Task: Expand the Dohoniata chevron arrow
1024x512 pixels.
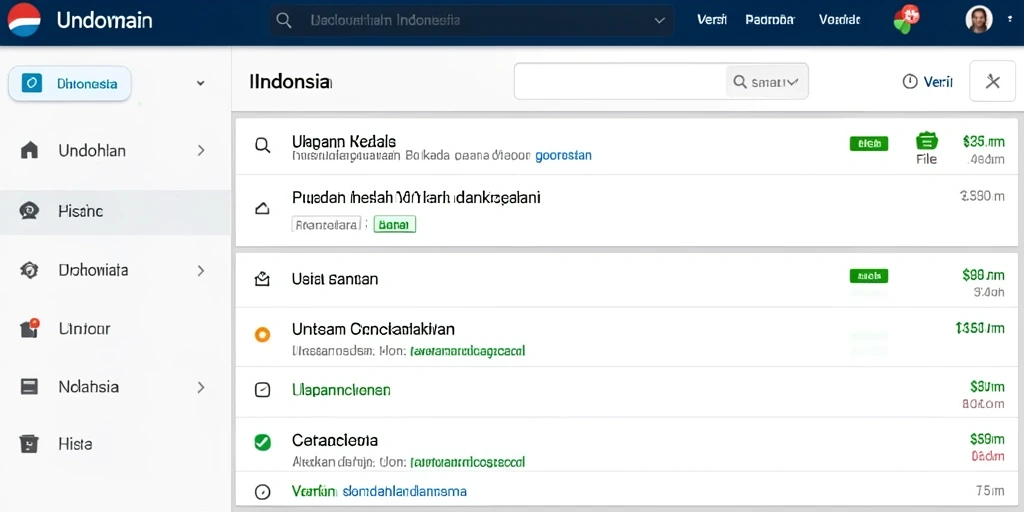Action: (201, 270)
